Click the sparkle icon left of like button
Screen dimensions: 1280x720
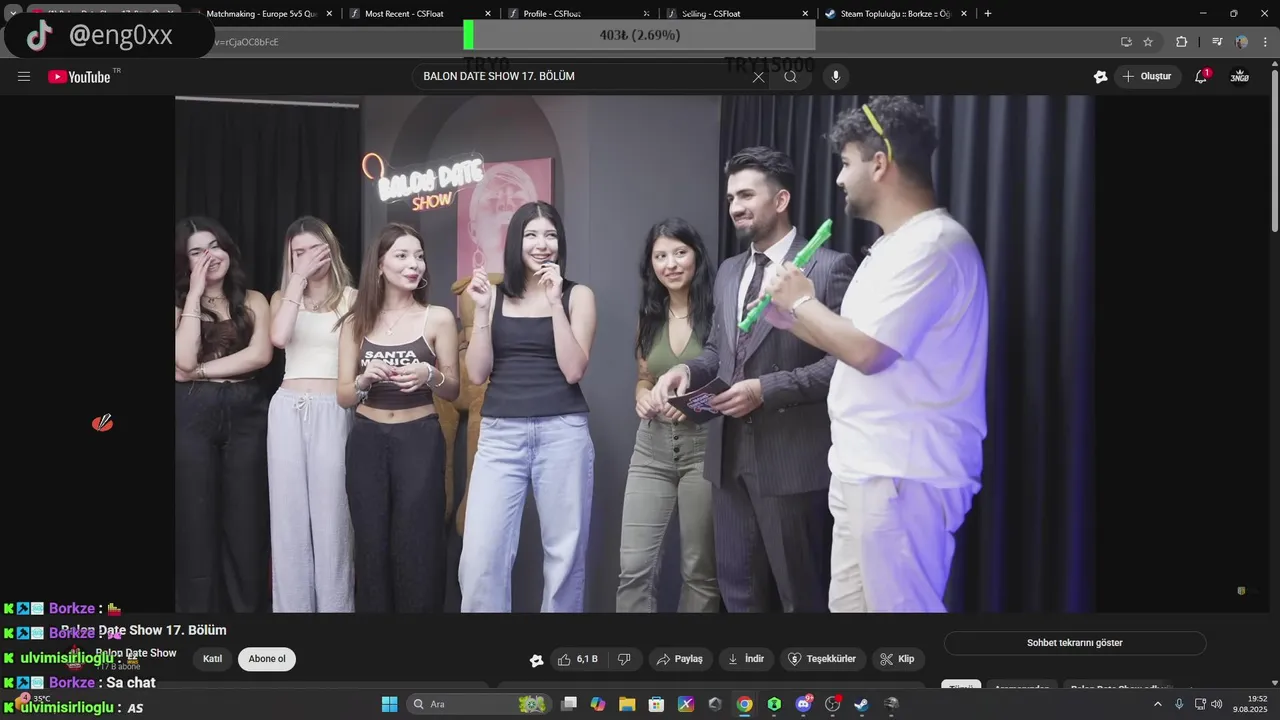537,660
